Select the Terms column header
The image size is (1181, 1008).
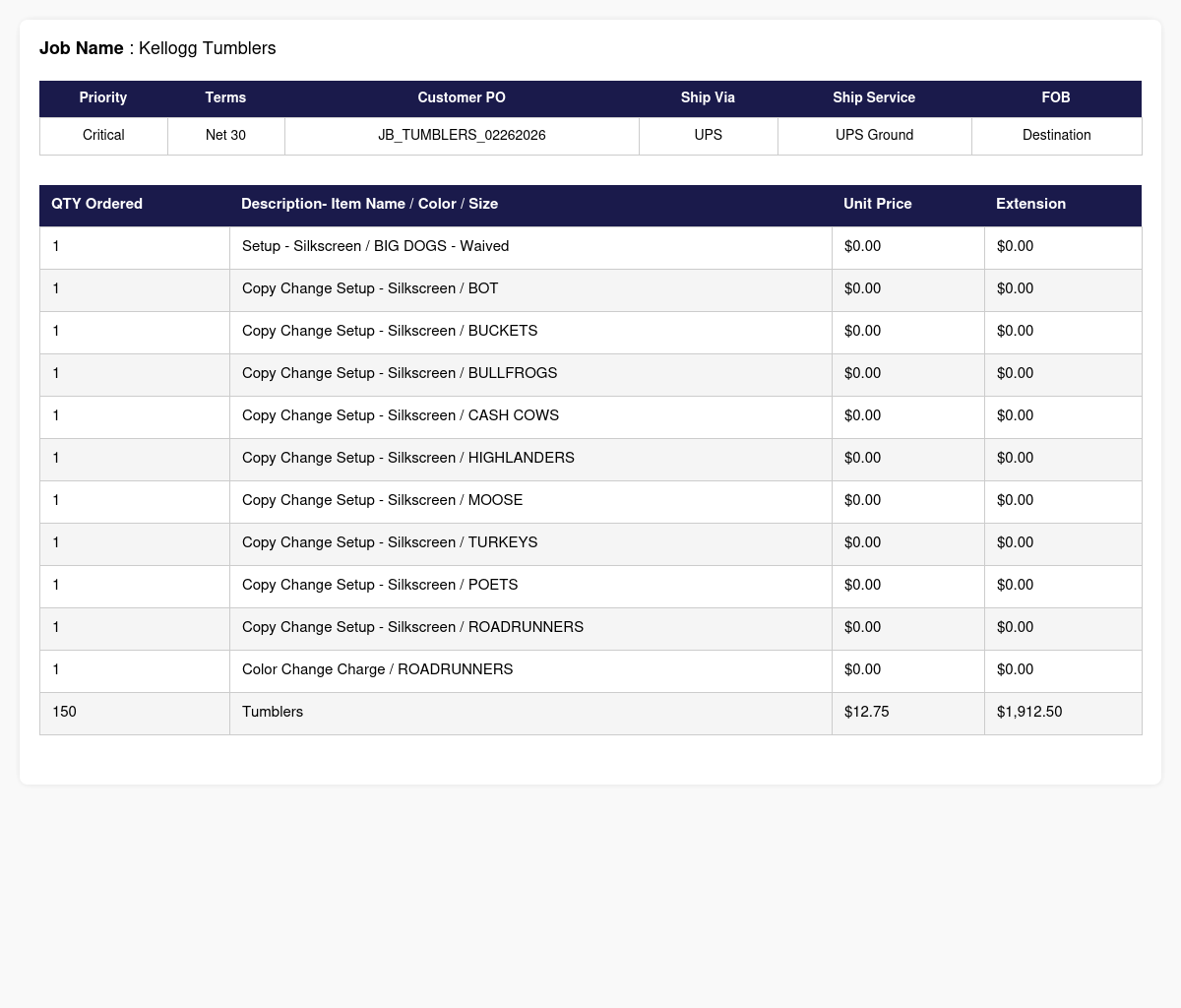click(x=225, y=98)
